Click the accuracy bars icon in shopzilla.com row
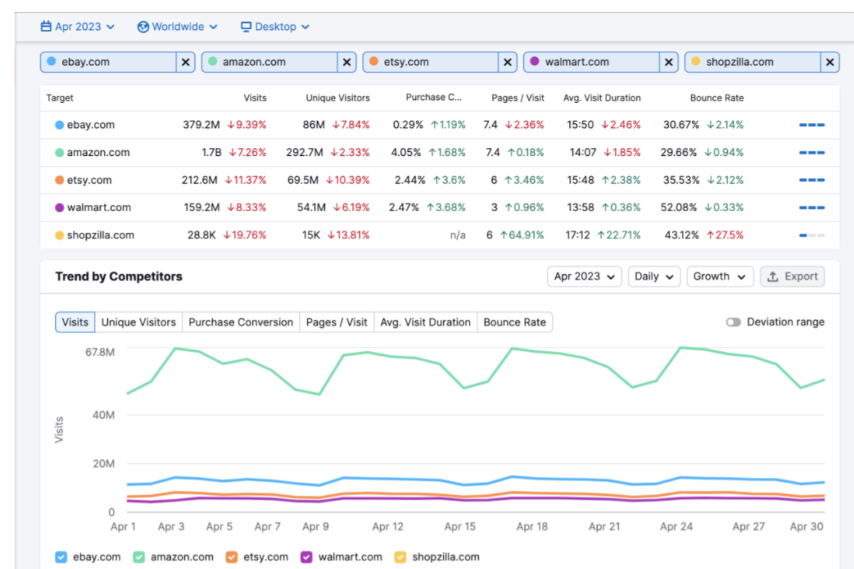 click(812, 235)
